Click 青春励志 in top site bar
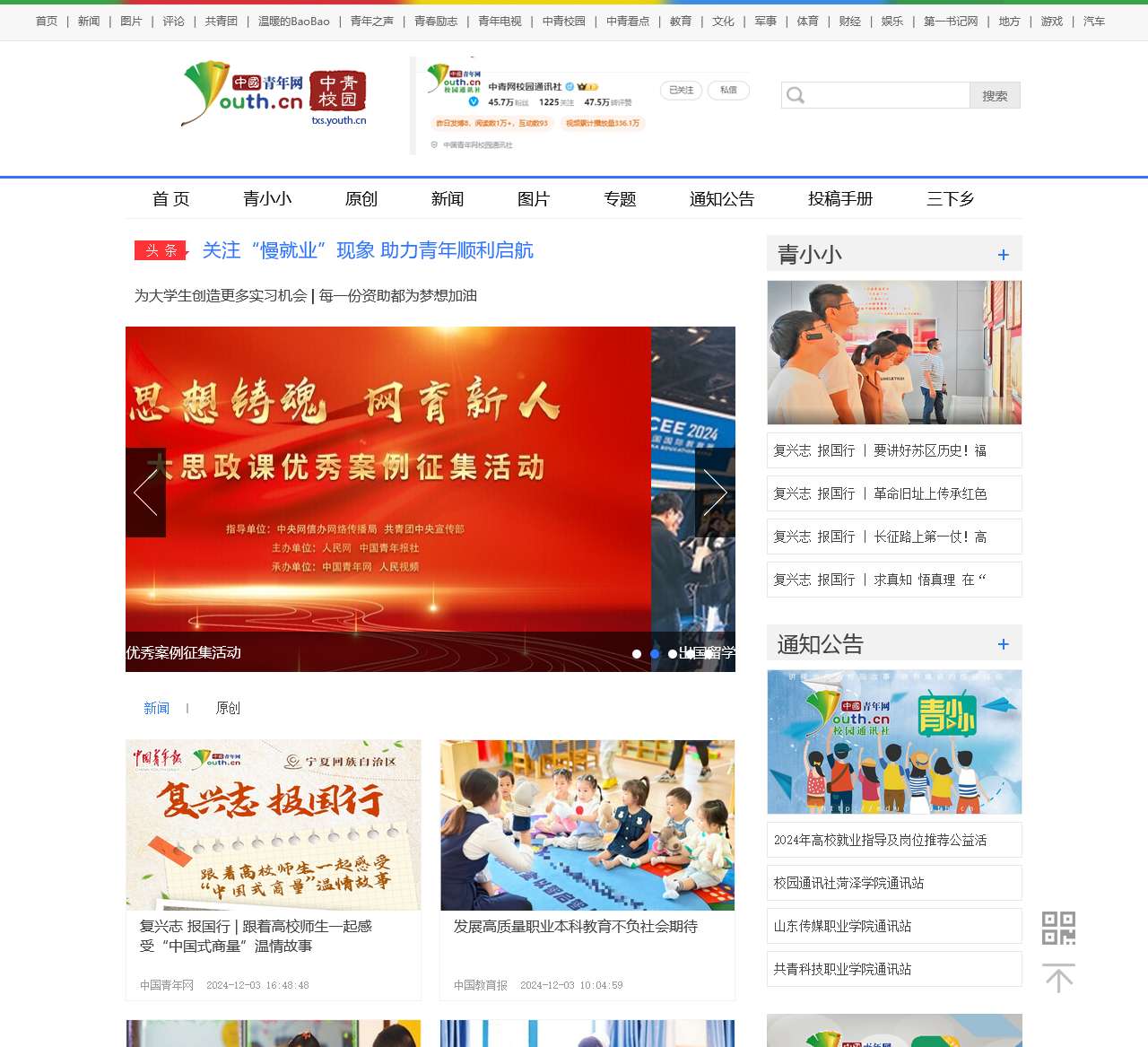Screen dimensions: 1148x1047 click(x=436, y=21)
